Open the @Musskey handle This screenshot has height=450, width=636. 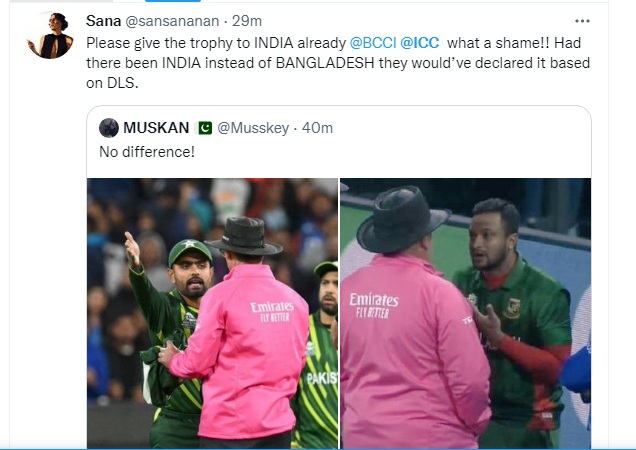pyautogui.click(x=253, y=128)
